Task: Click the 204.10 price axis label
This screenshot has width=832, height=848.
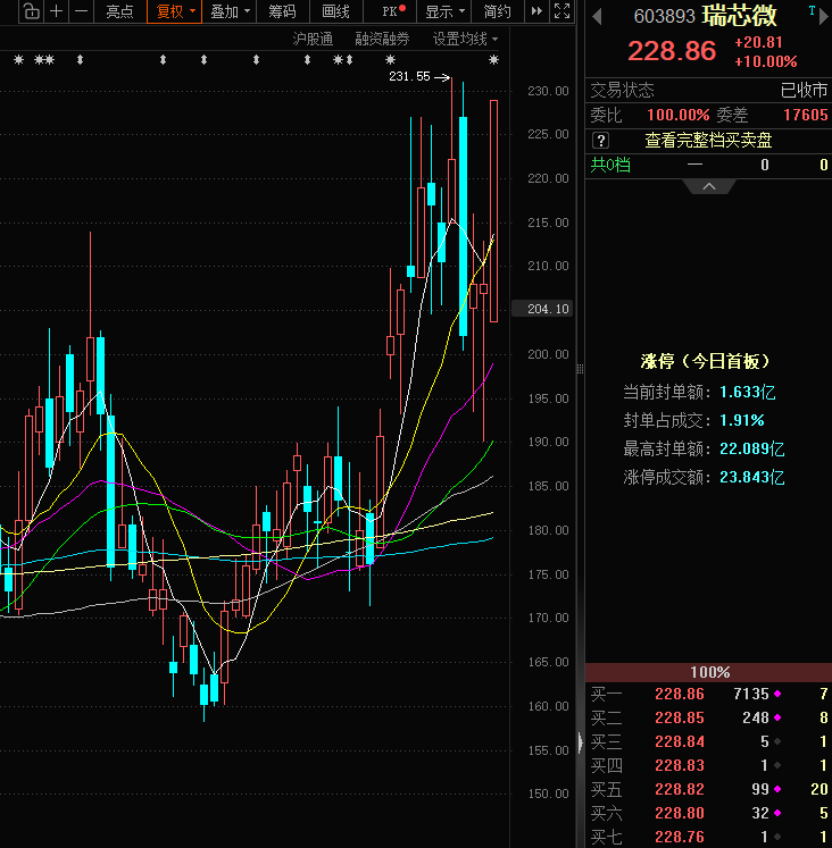Action: 543,309
